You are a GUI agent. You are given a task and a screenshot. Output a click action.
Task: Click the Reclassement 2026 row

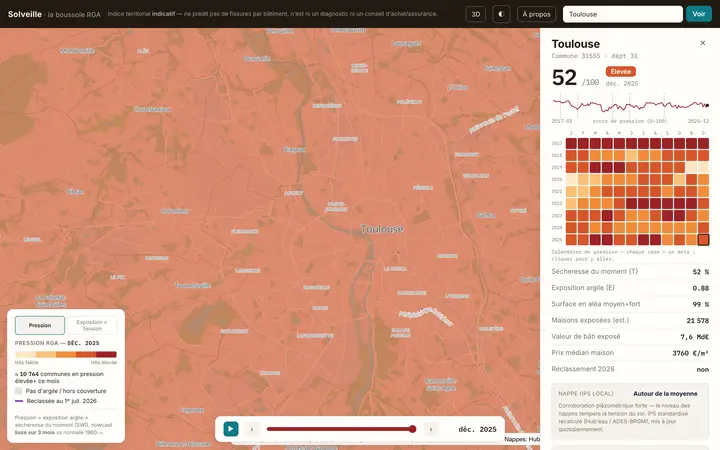pos(630,369)
